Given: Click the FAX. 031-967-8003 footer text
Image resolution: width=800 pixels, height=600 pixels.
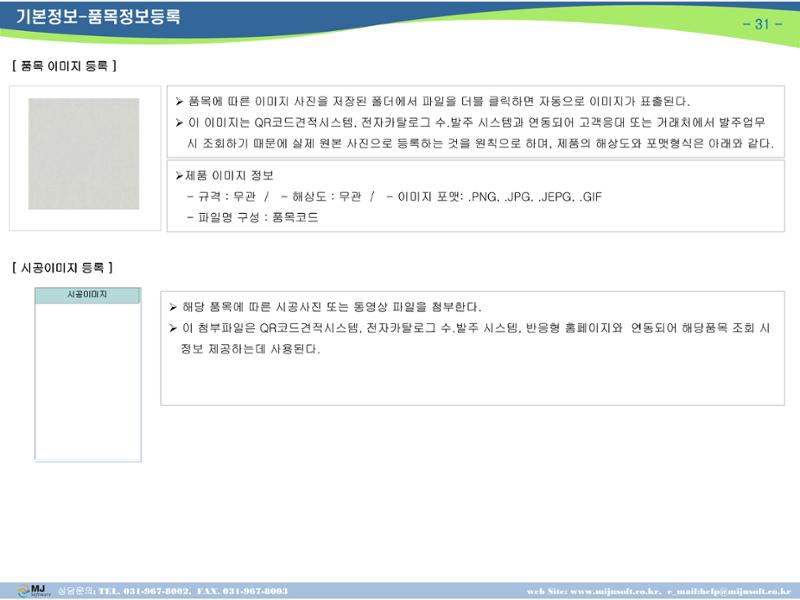Looking at the screenshot, I should tap(242, 591).
